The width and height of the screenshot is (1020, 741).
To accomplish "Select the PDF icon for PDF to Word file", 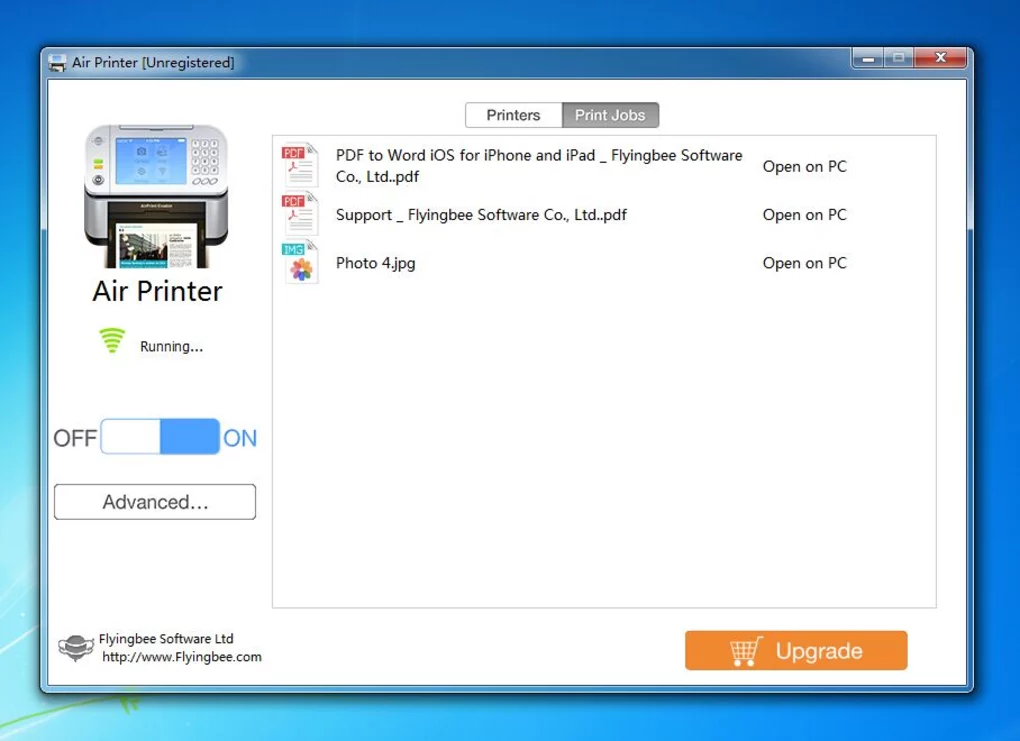I will (x=299, y=165).
